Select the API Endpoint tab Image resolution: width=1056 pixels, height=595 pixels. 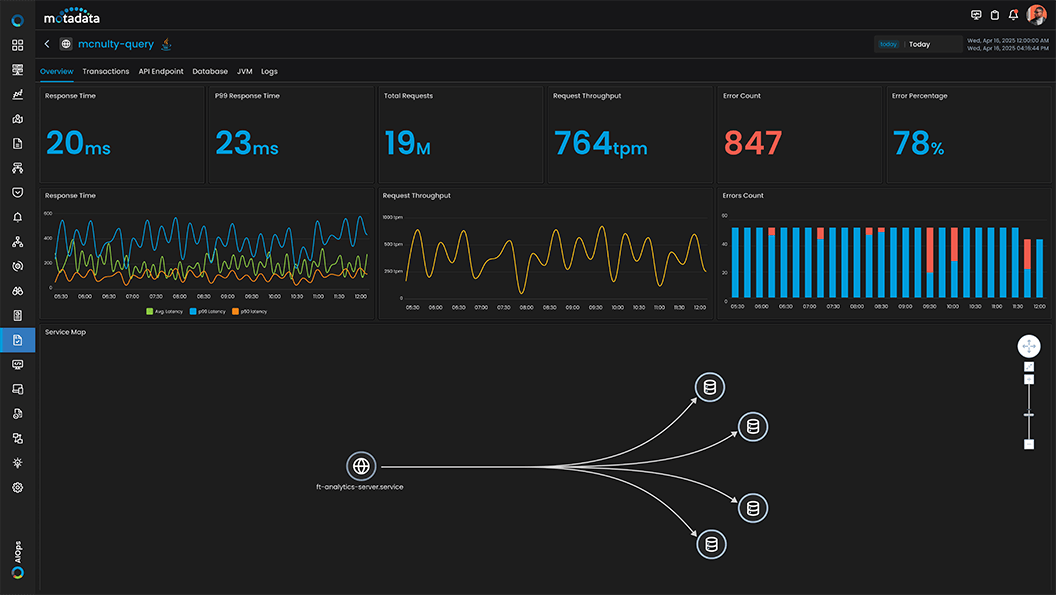click(x=161, y=71)
